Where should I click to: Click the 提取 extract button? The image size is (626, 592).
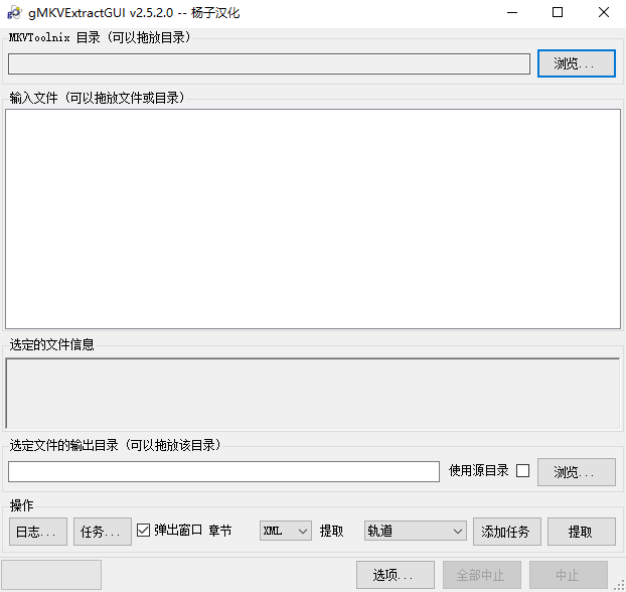pyautogui.click(x=581, y=531)
